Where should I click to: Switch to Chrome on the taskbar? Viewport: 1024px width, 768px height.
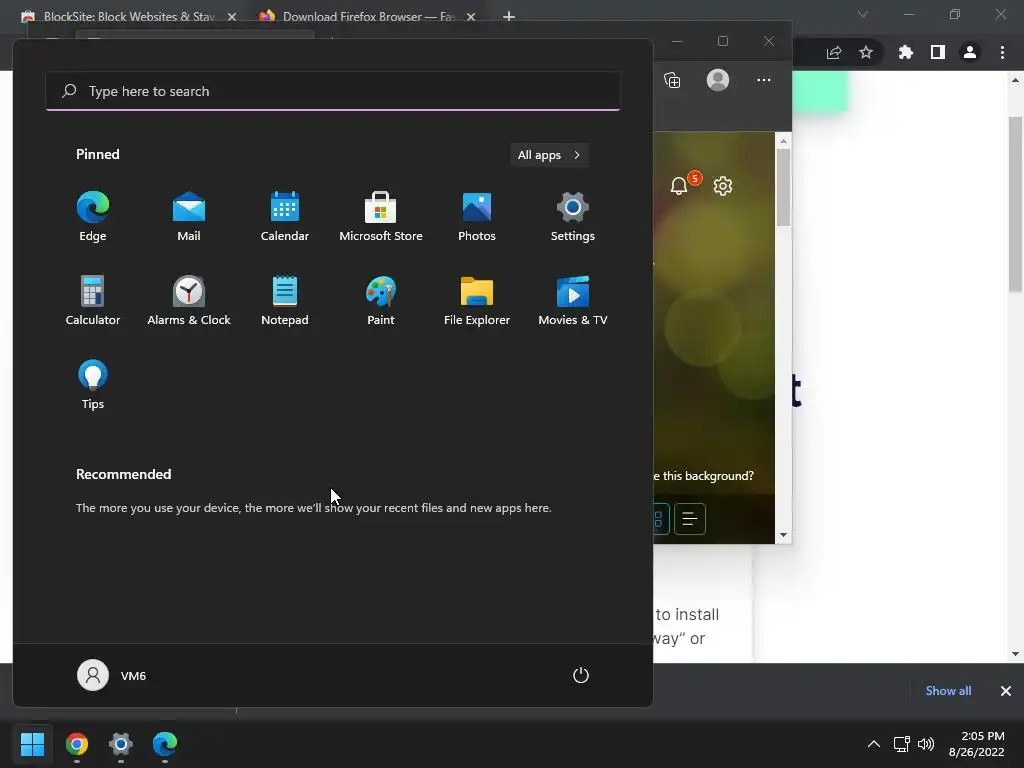pos(77,744)
